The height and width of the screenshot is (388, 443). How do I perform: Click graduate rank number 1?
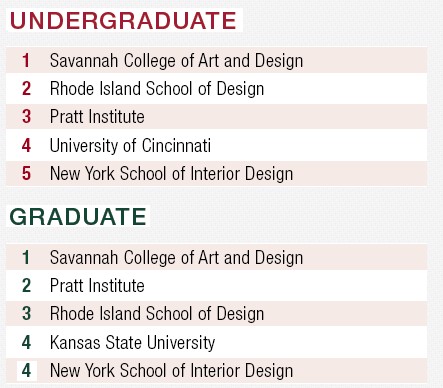(26, 258)
